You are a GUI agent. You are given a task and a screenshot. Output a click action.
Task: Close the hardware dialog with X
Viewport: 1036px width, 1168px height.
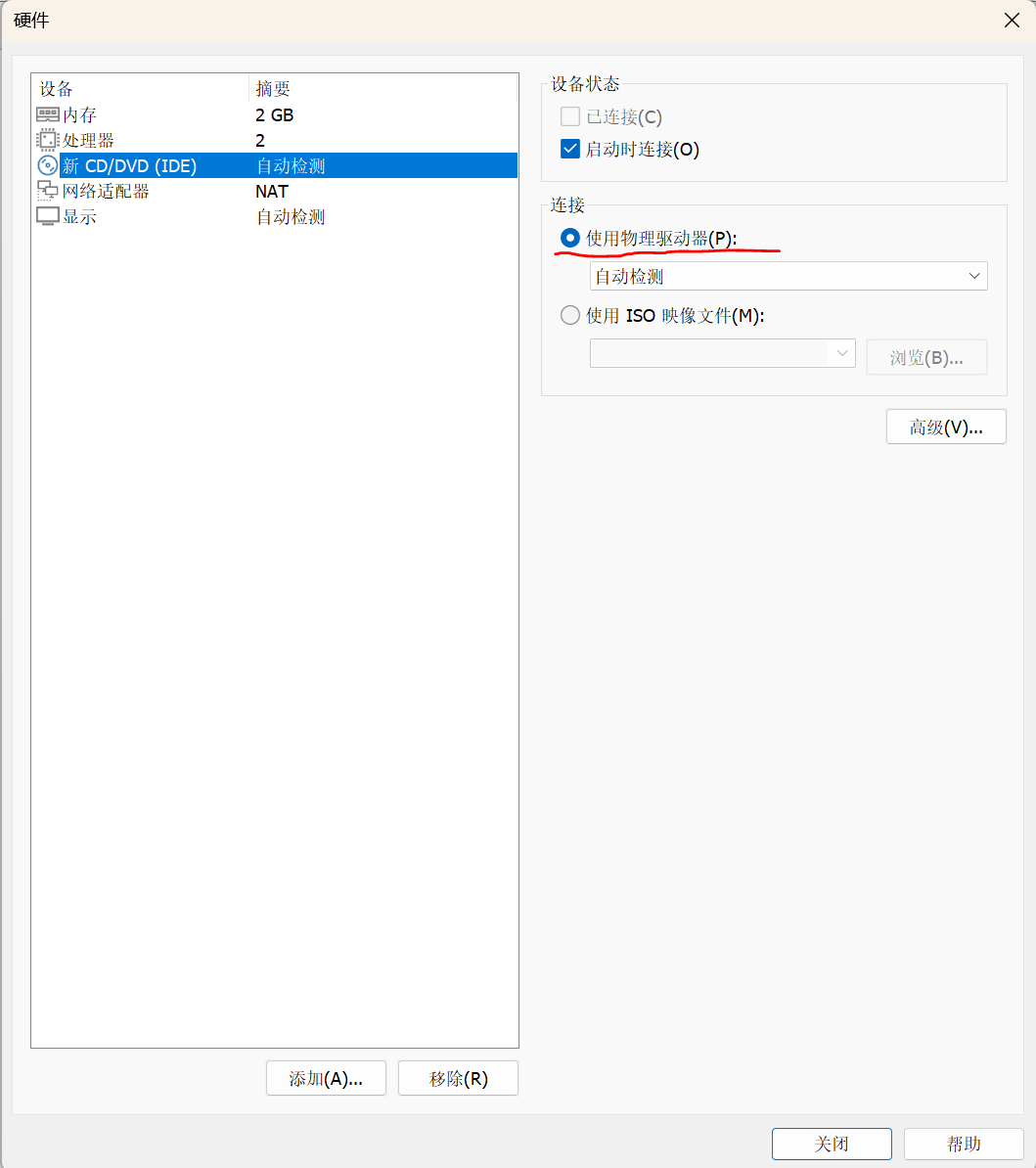[x=1012, y=21]
